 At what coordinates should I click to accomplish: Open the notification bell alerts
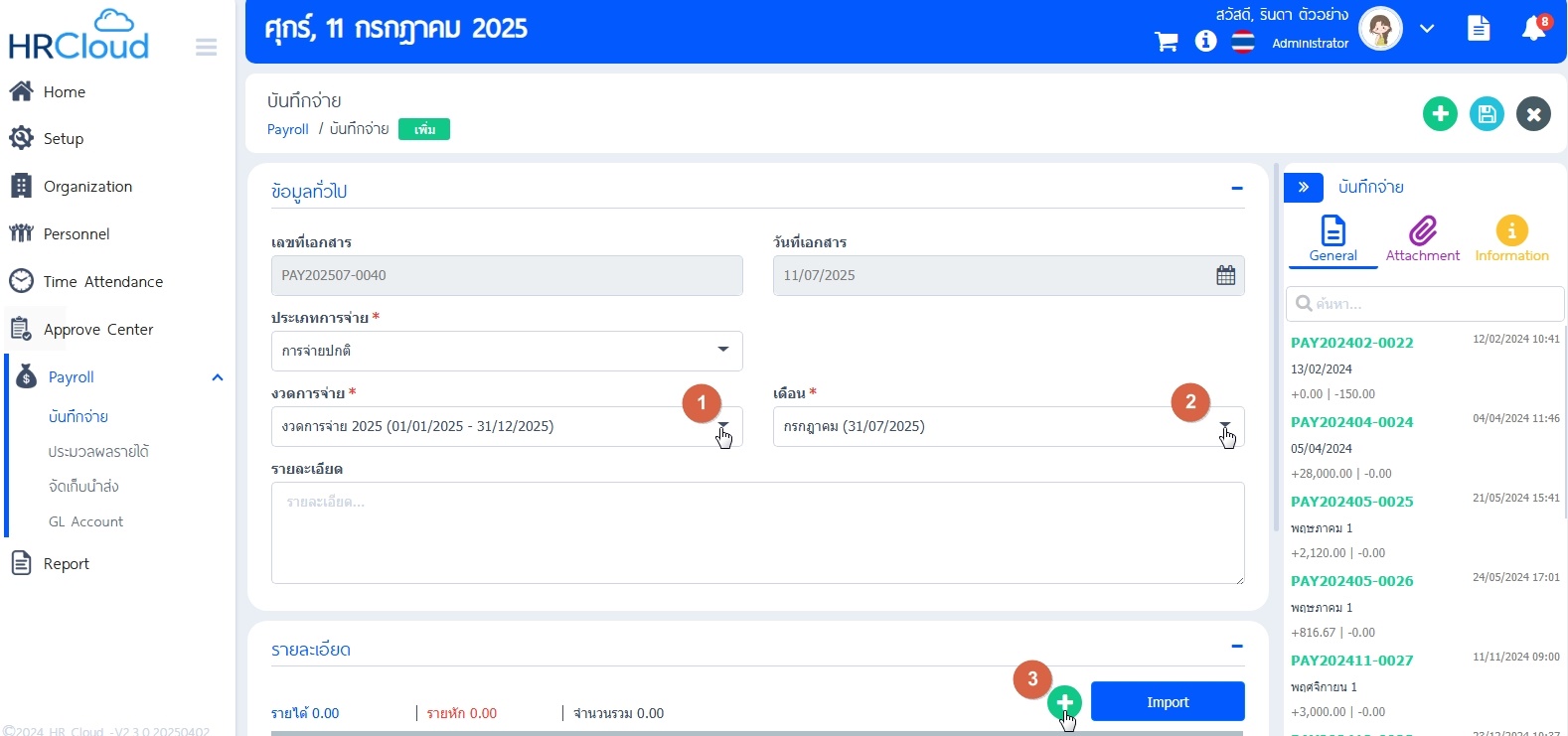pos(1533,29)
